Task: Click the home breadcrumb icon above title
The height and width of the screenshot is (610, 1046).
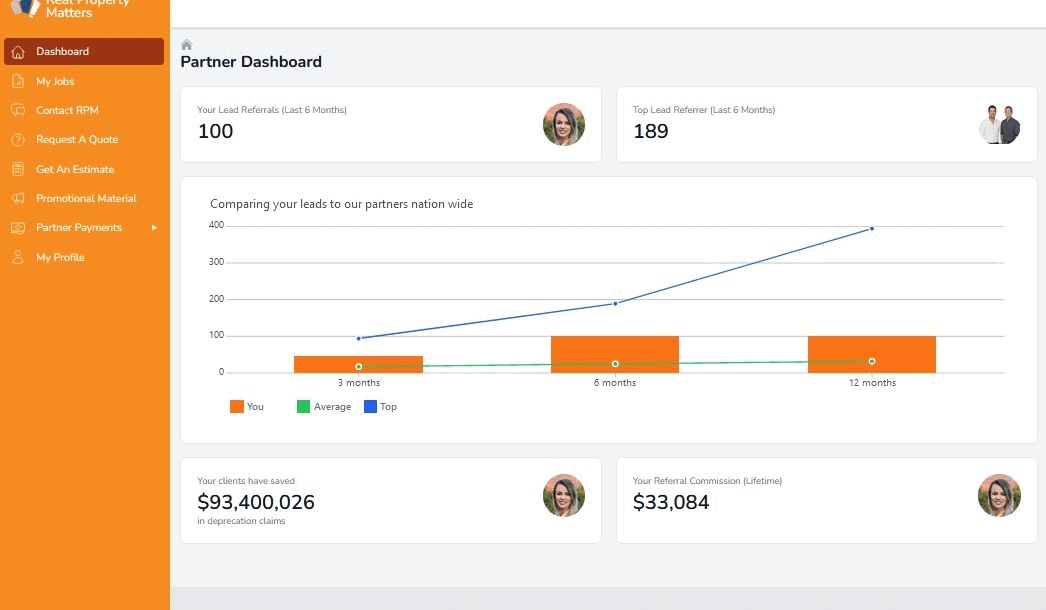Action: (186, 45)
